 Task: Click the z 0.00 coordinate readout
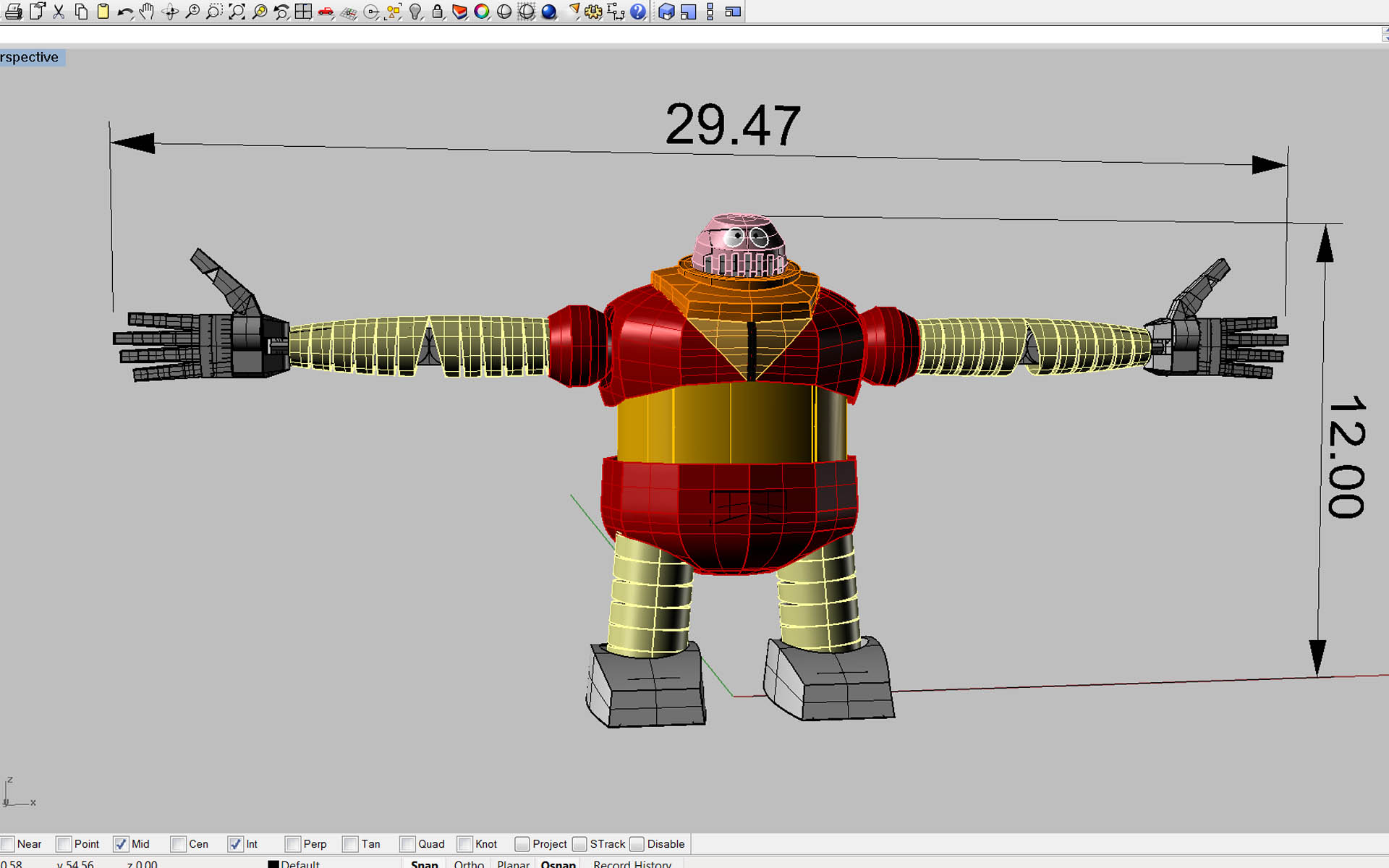pyautogui.click(x=142, y=864)
